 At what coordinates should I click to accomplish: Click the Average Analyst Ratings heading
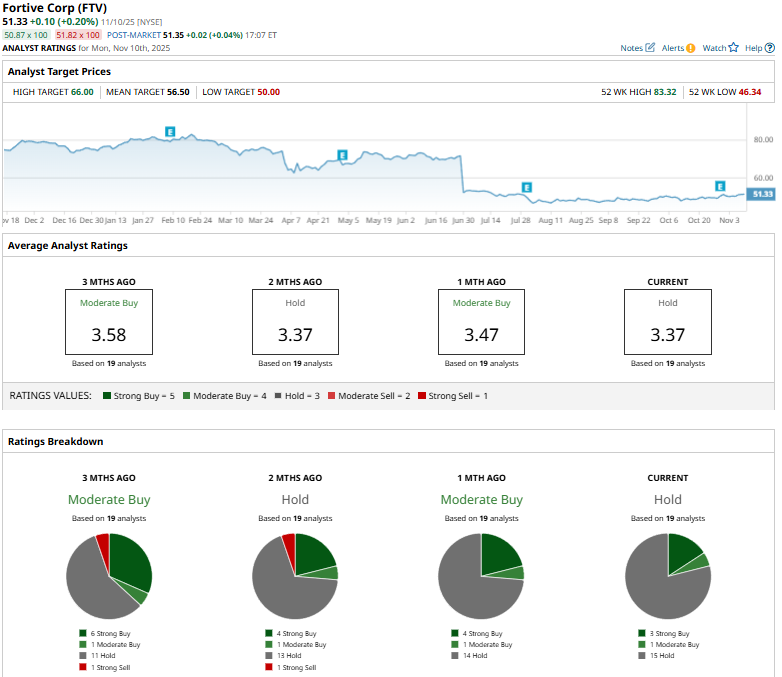tap(67, 246)
